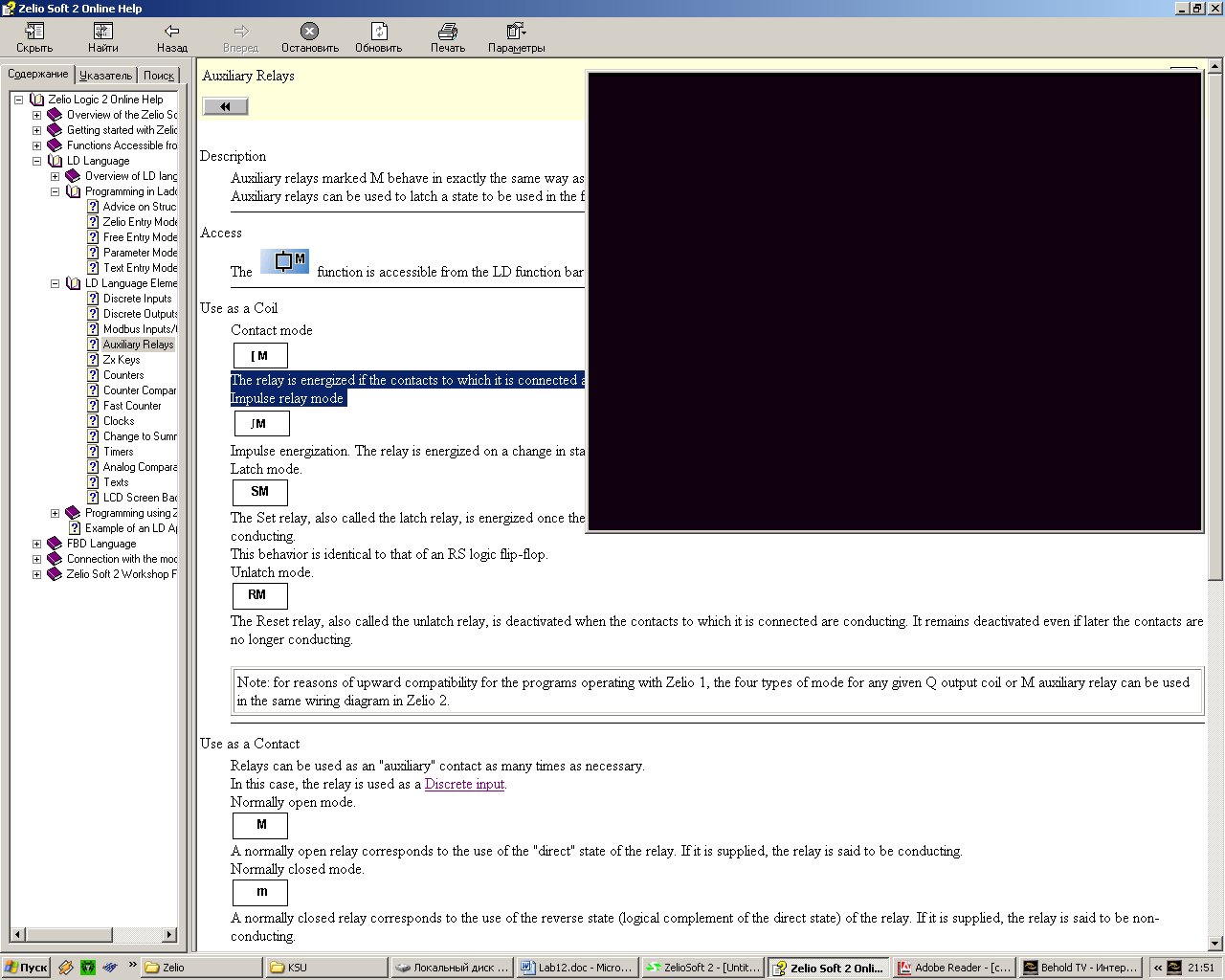Image resolution: width=1225 pixels, height=980 pixels.
Task: Click the normally open M contact image
Action: click(x=260, y=825)
